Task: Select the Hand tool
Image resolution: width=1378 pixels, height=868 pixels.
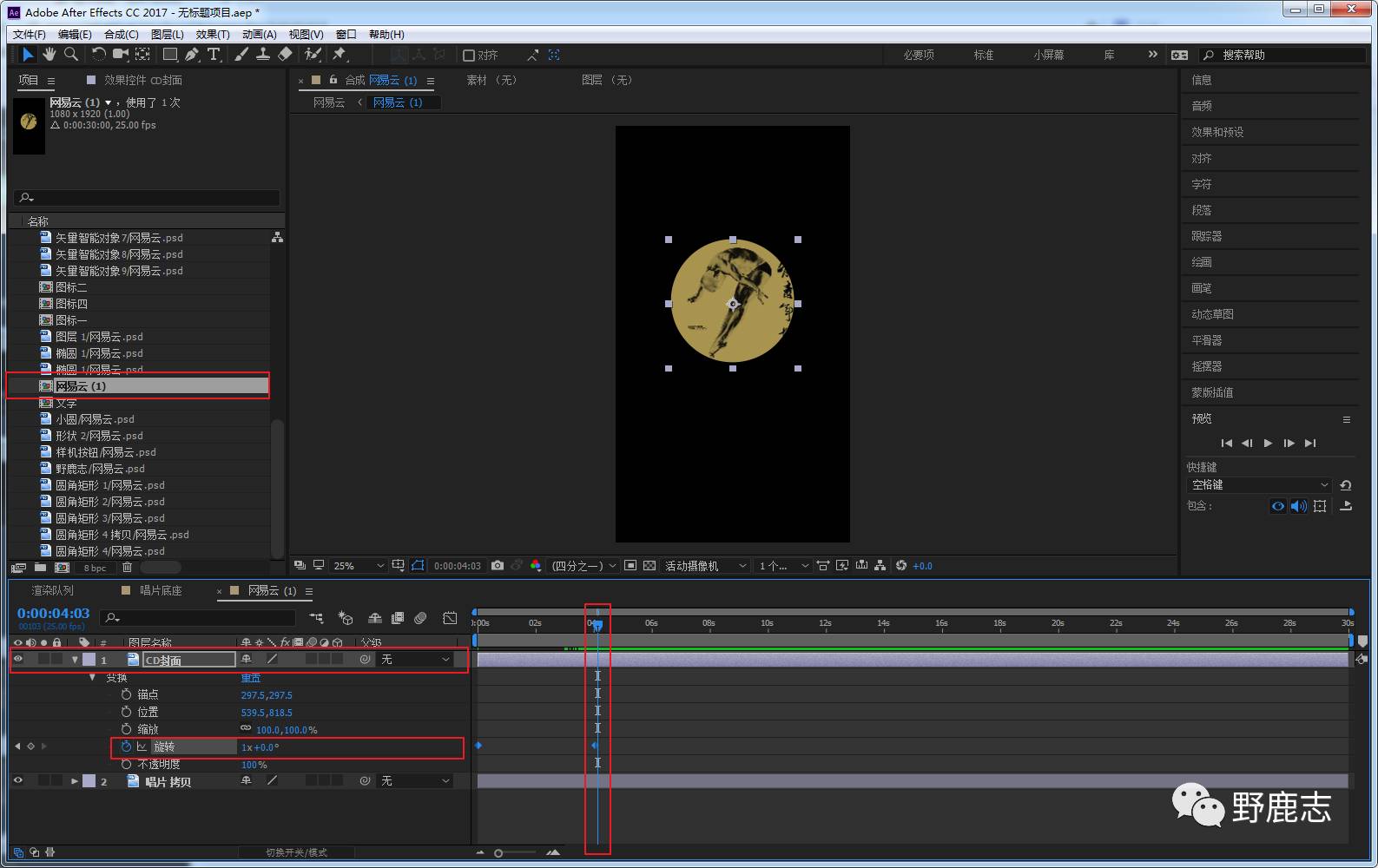Action: (49, 55)
